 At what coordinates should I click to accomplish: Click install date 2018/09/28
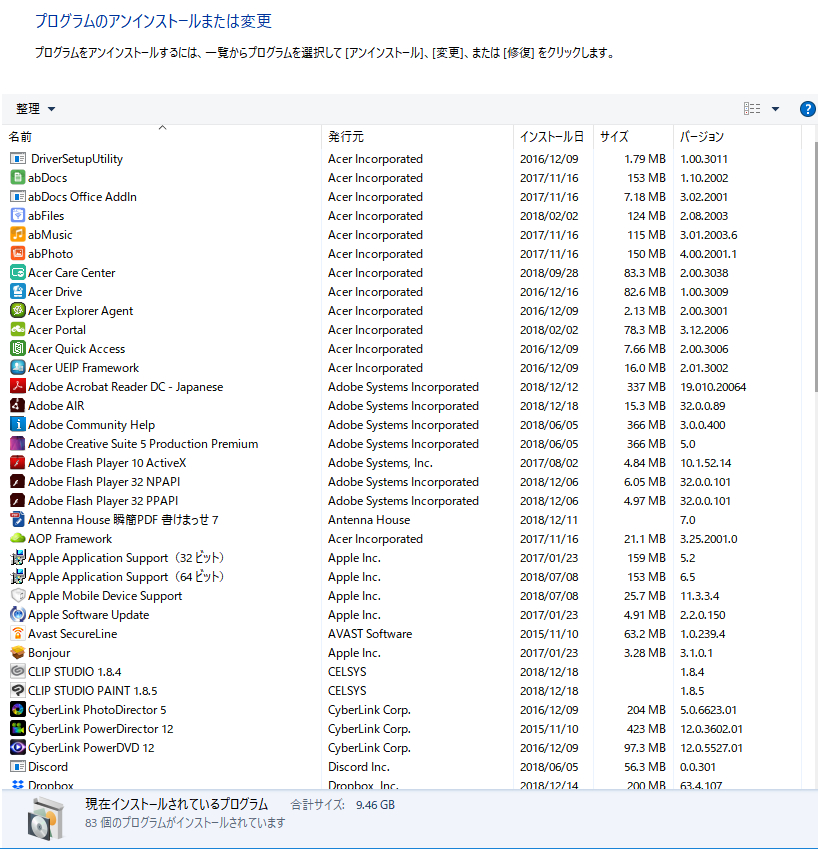click(x=549, y=272)
